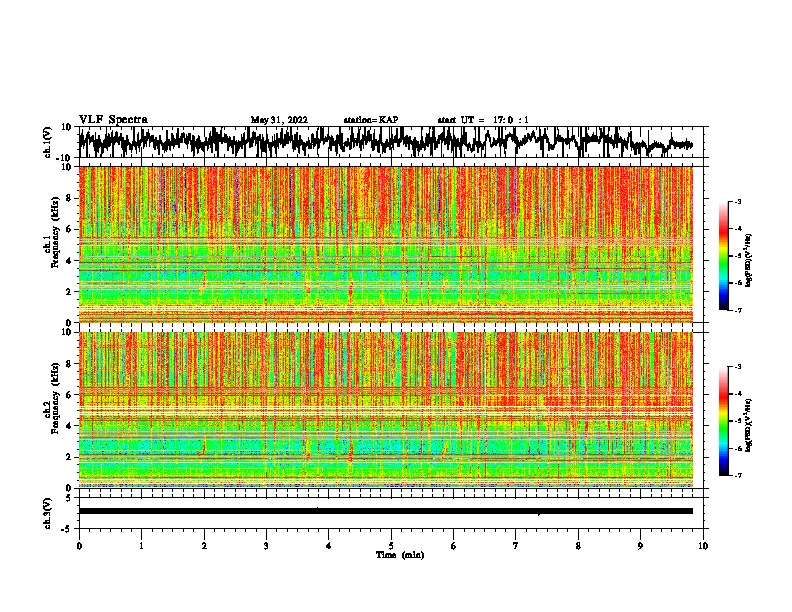The width and height of the screenshot is (792, 612).
Task: Click time axis tick label "9"
Action: click(x=640, y=546)
